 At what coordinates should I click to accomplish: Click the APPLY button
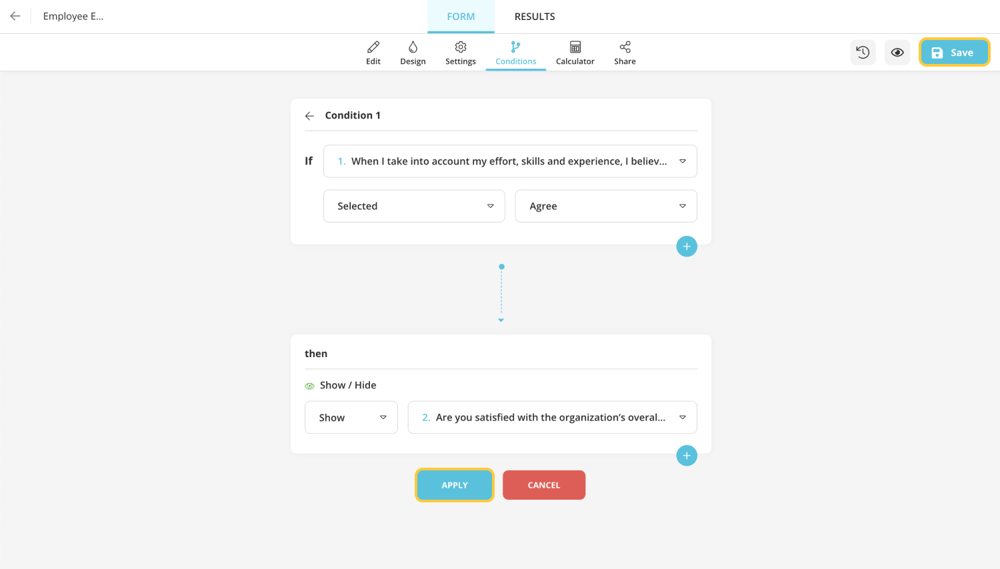click(x=455, y=485)
